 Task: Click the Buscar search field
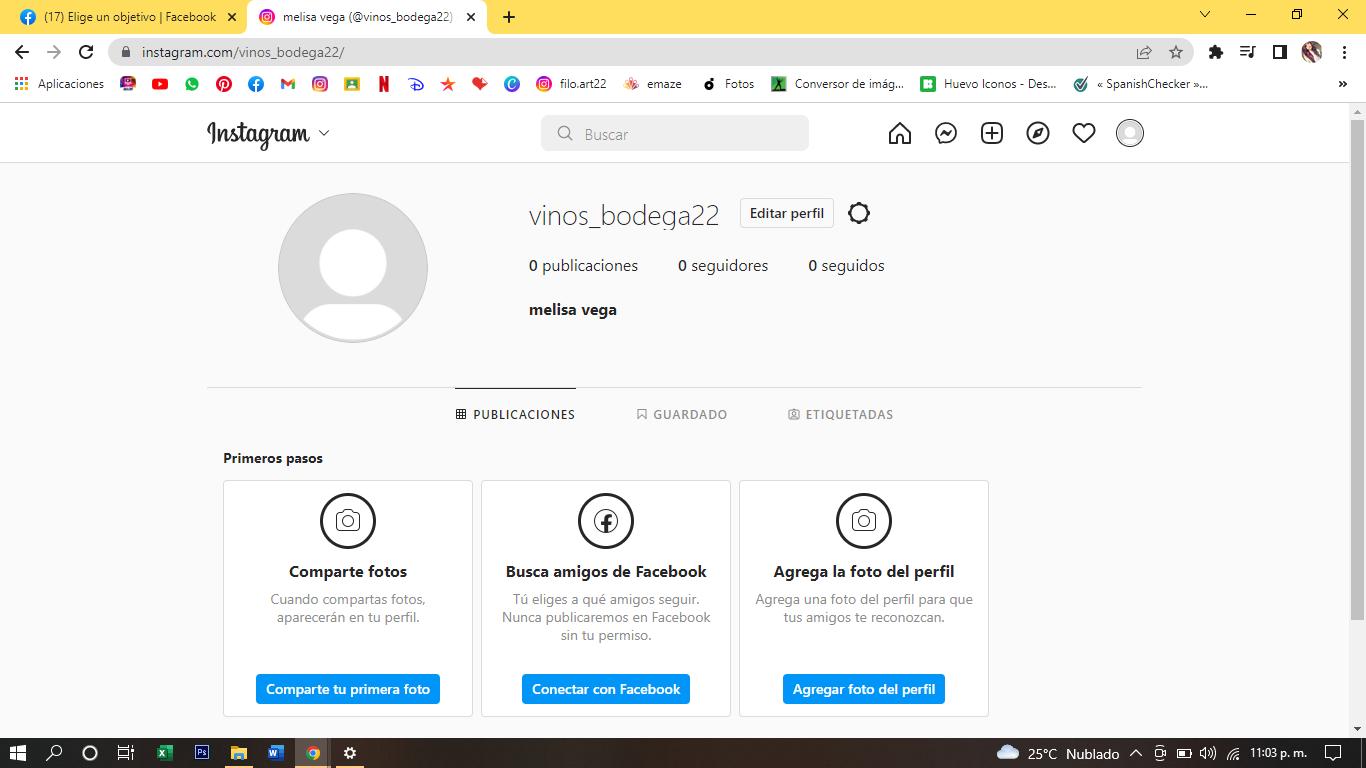(x=675, y=133)
